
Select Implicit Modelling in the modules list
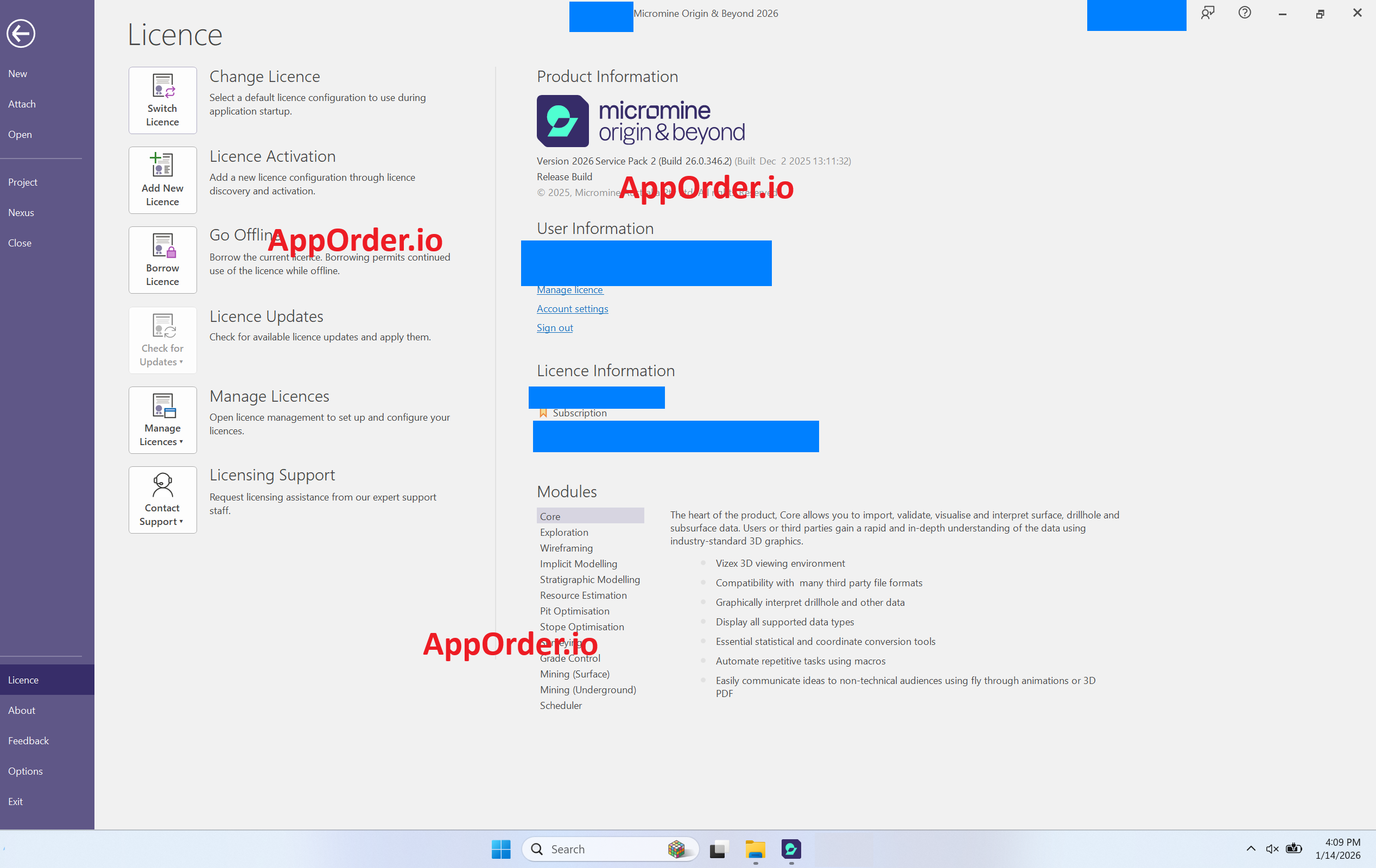(590, 563)
